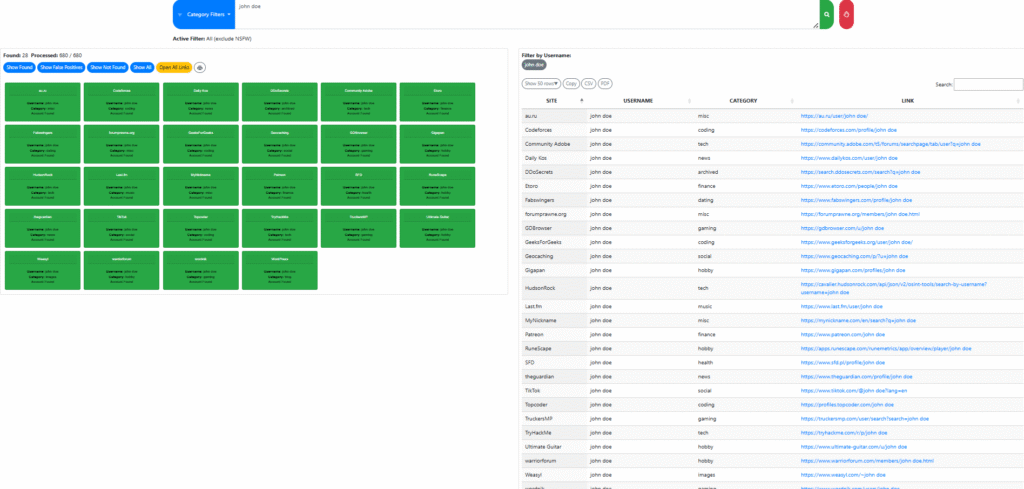Image resolution: width=1024 pixels, height=489 pixels.
Task: Sort table by Username column
Action: tap(638, 101)
